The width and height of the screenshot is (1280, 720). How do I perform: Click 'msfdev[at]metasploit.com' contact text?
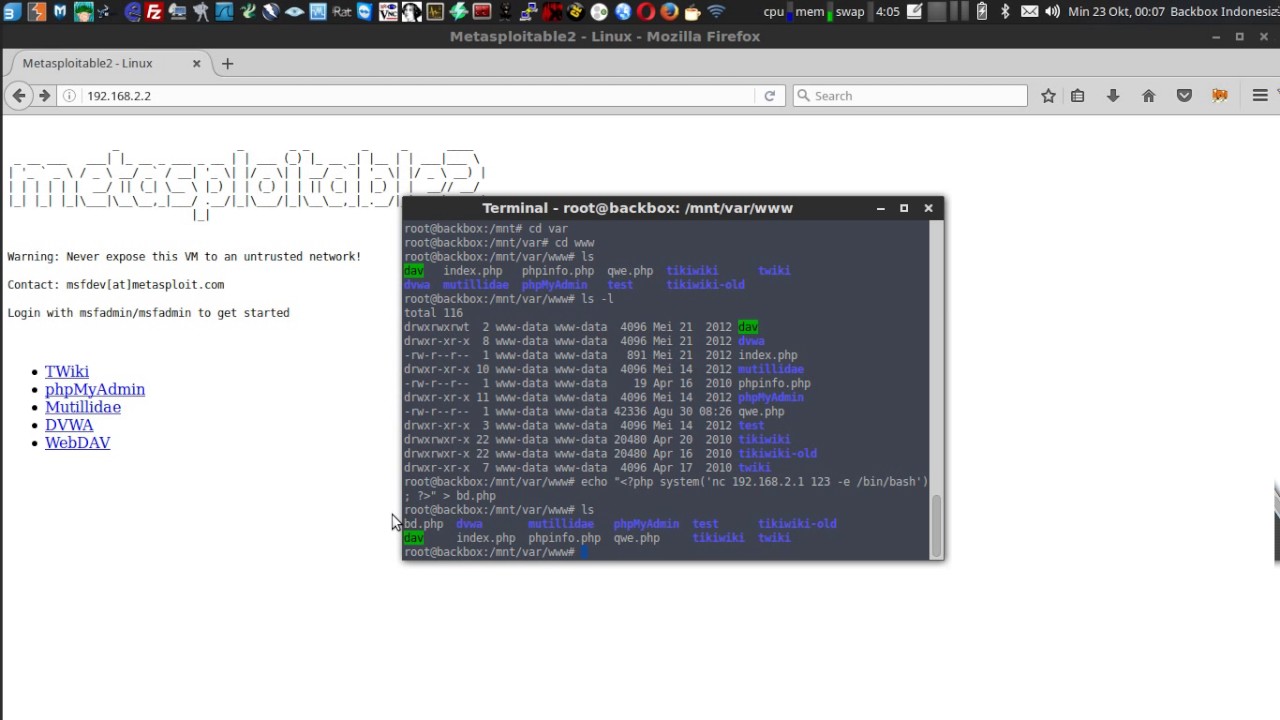[145, 285]
